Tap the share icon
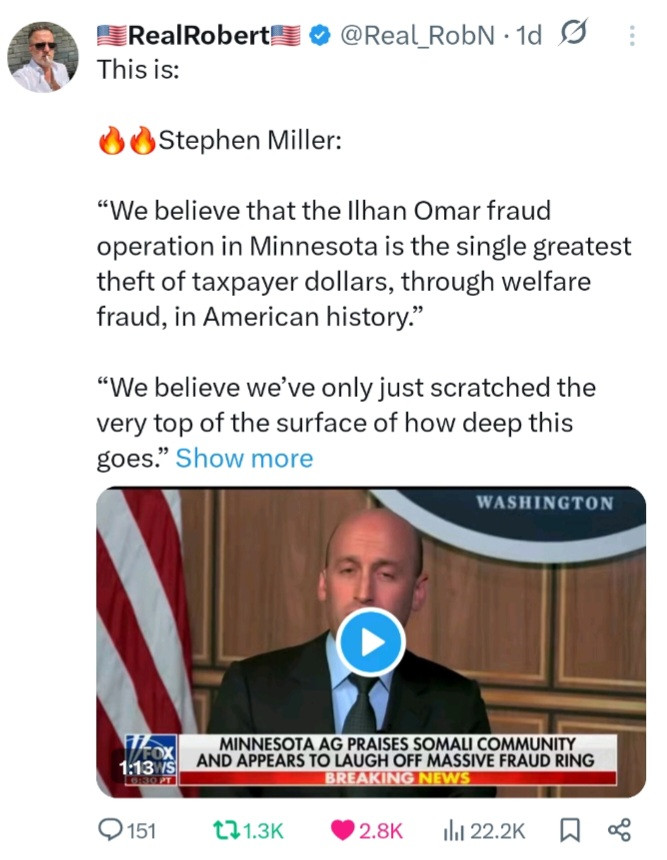 (x=620, y=829)
